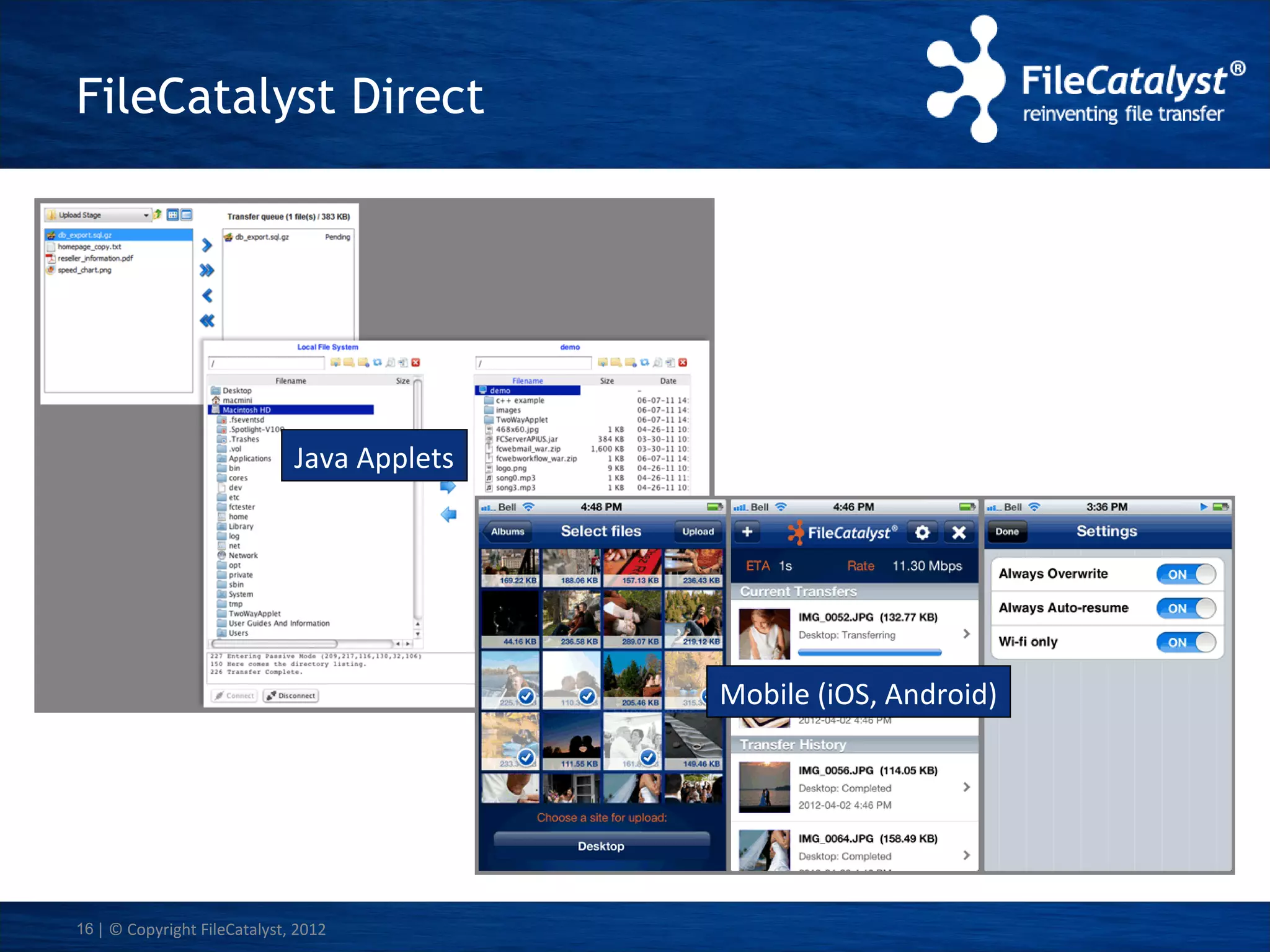Screen dimensions: 1270x952
Task: Open the Upload Stage dropdown
Action: (x=98, y=215)
